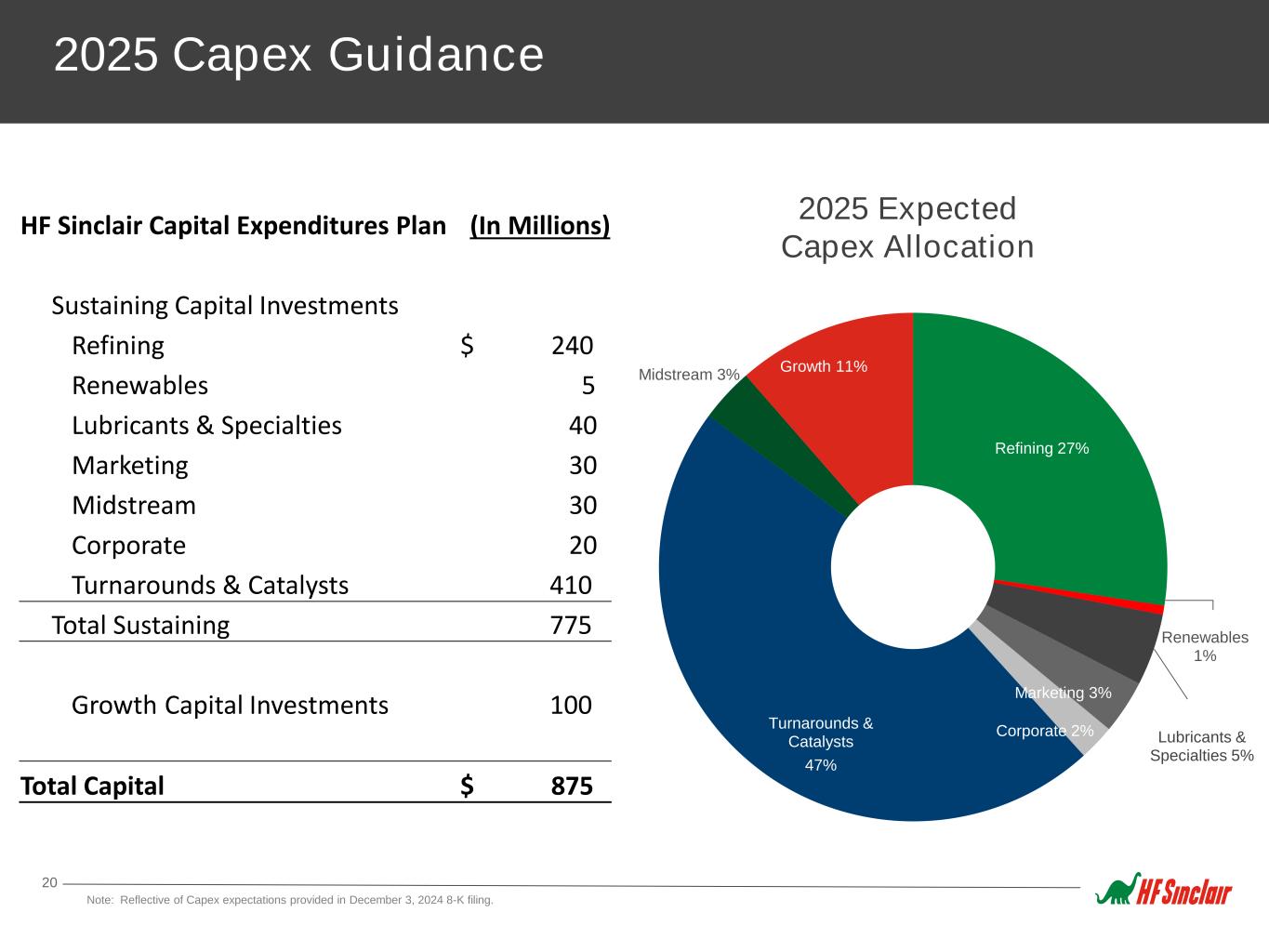Click the page number 20
This screenshot has height=952, width=1269.
pyautogui.click(x=50, y=882)
